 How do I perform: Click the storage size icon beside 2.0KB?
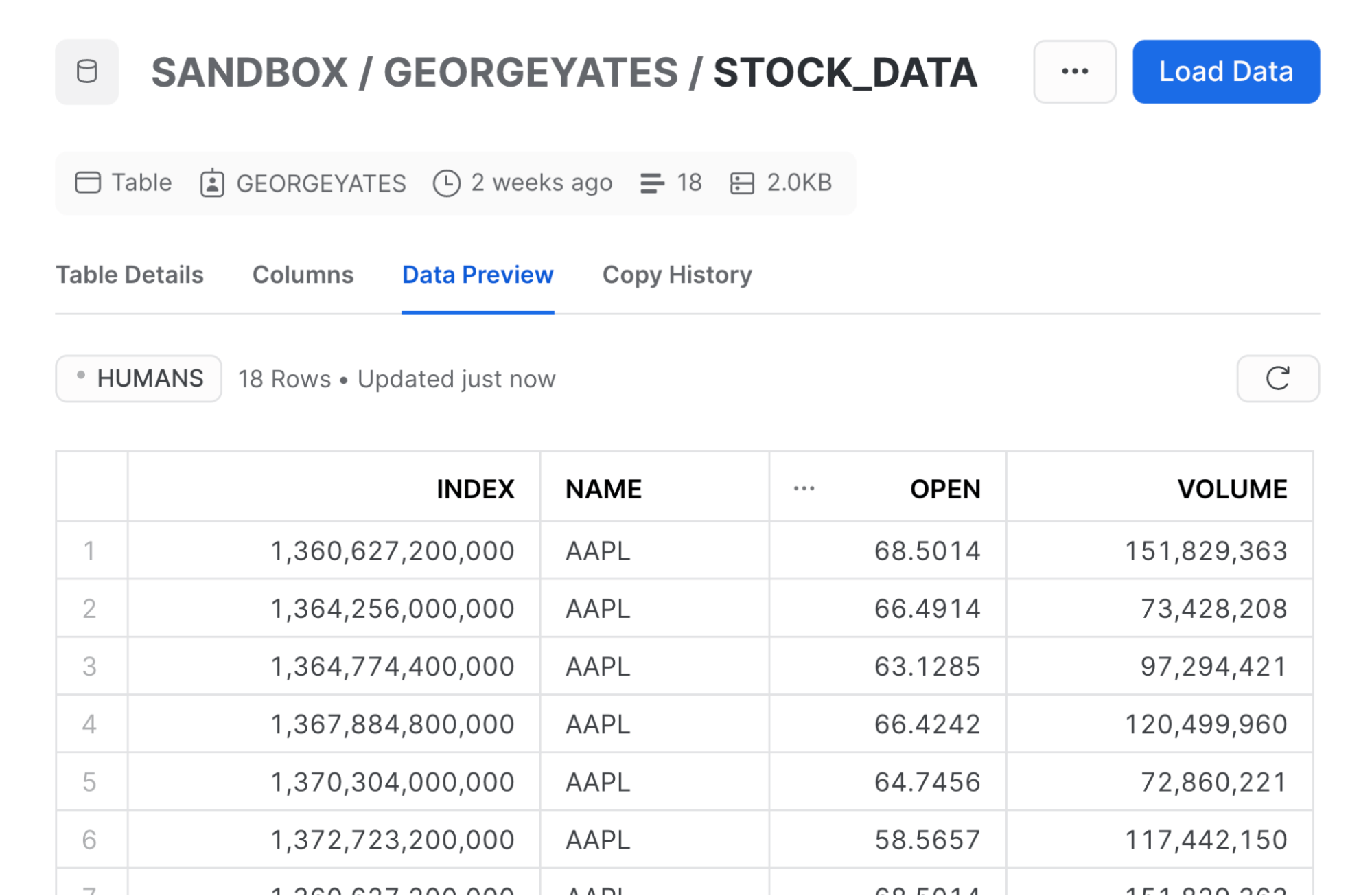point(742,183)
